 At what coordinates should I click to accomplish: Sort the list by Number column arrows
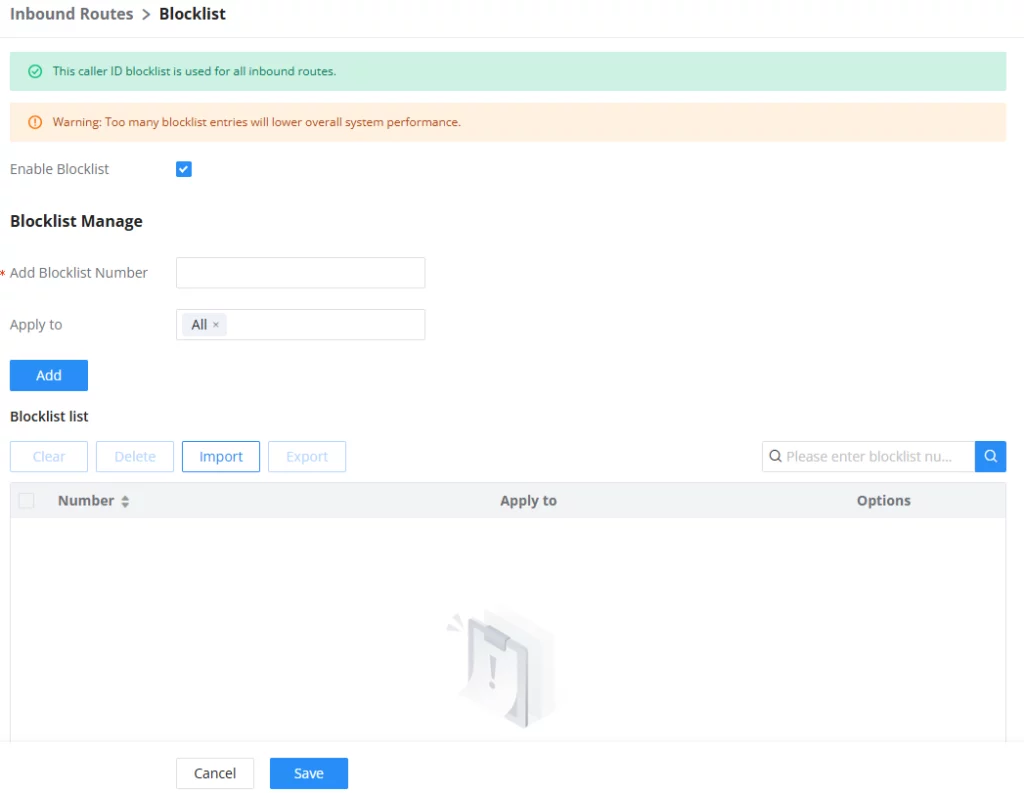coord(125,501)
